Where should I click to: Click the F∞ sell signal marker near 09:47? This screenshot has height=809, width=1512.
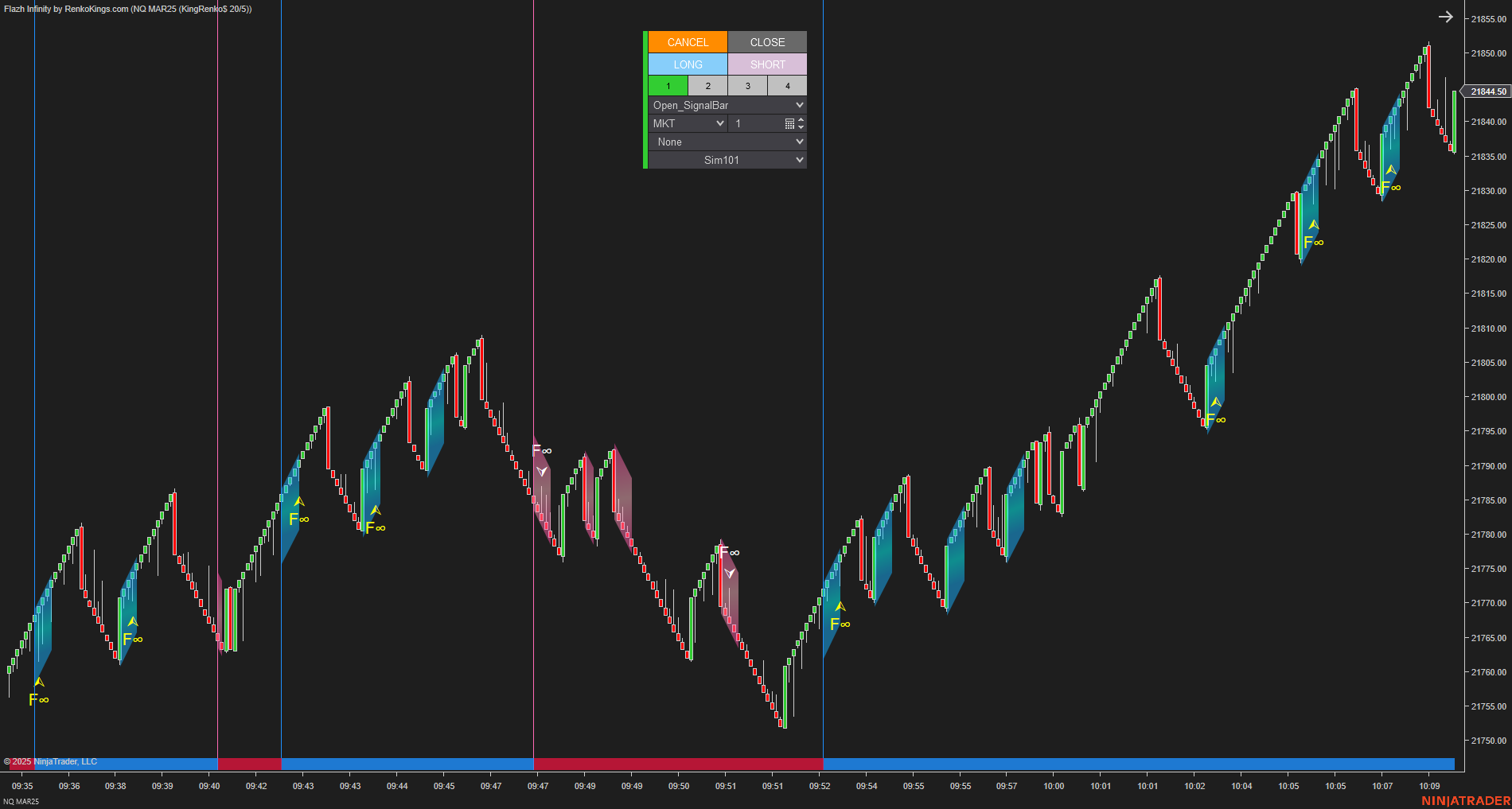[x=541, y=455]
